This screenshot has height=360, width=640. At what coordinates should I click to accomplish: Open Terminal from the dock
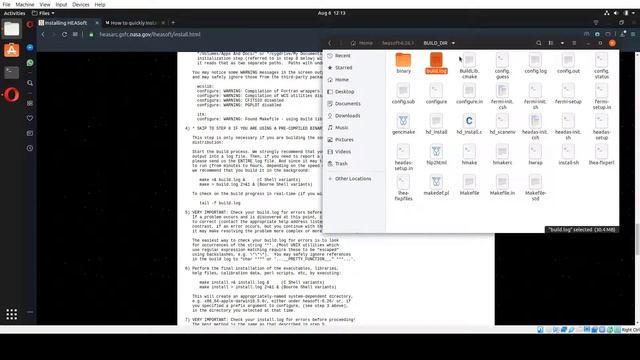[x=11, y=72]
